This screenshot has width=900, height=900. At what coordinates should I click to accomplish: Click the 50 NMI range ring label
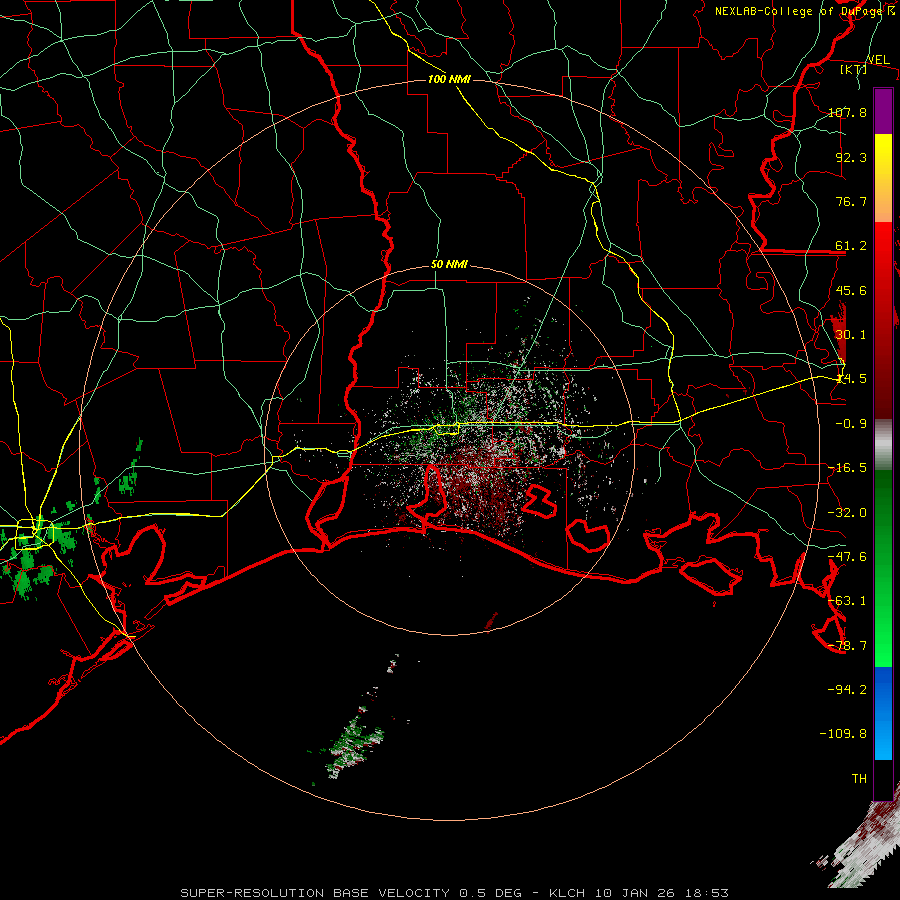(x=449, y=265)
